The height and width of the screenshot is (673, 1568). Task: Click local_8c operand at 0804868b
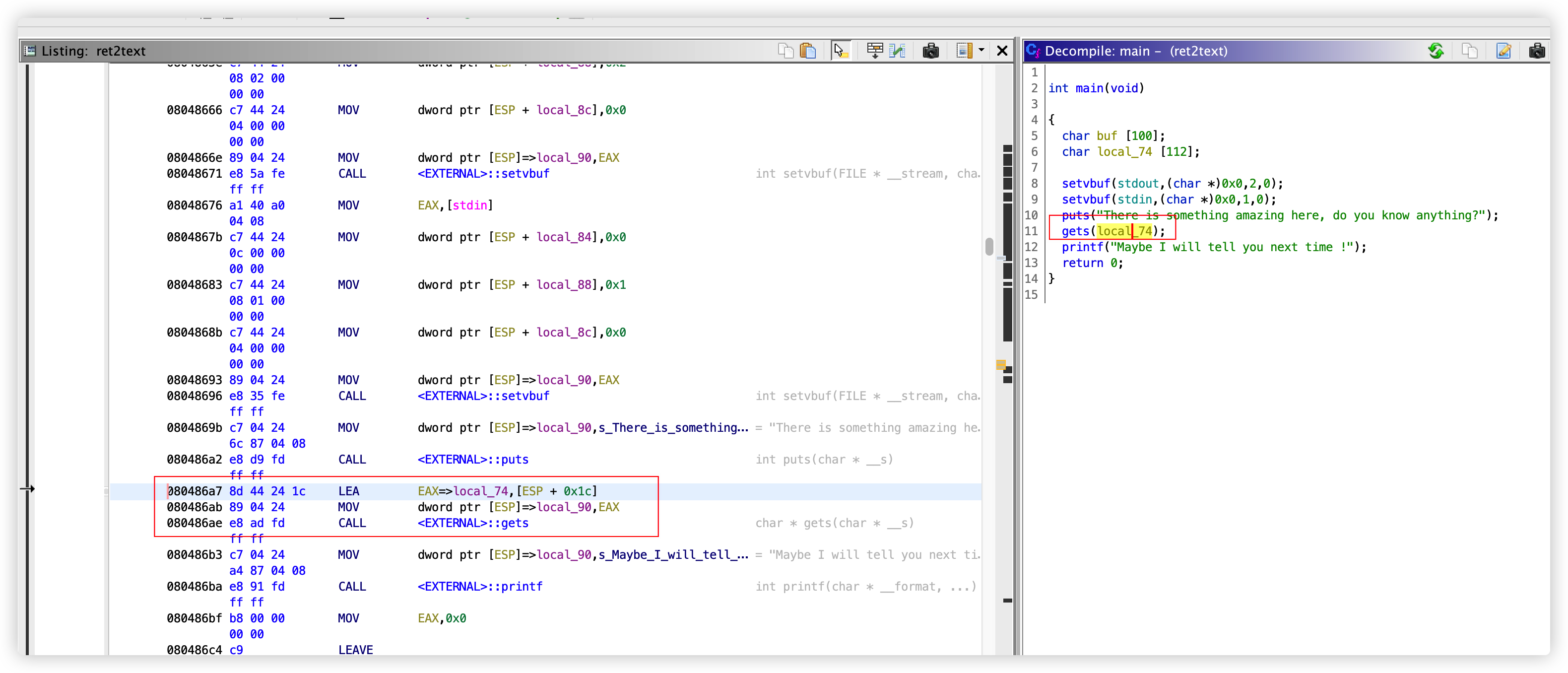(x=564, y=332)
